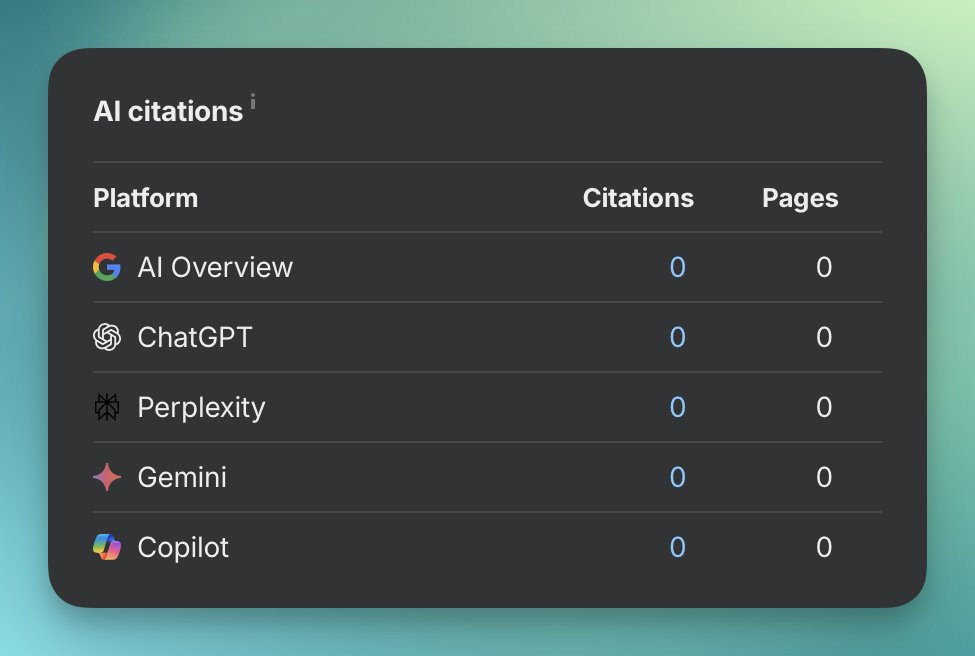Click the AI citations card title
Screen dimensions: 975x656
pyautogui.click(x=168, y=111)
